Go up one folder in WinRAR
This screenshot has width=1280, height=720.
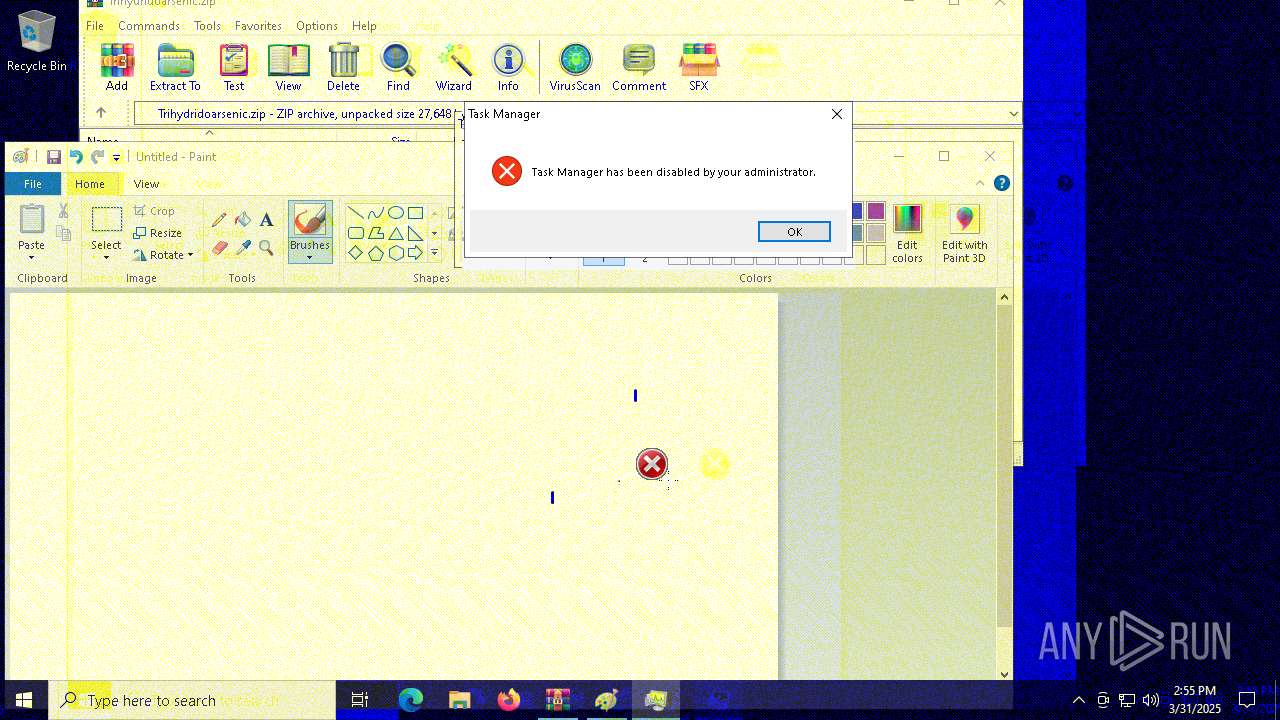pyautogui.click(x=101, y=113)
